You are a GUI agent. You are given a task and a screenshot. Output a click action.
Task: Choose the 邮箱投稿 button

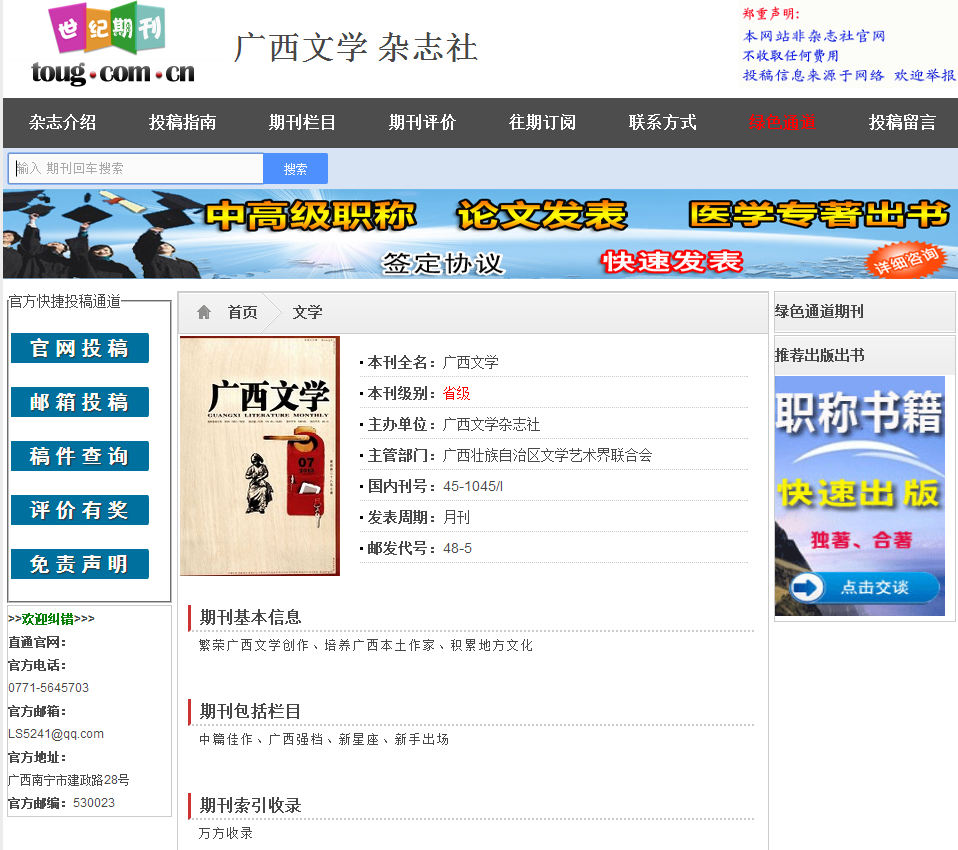[x=80, y=402]
